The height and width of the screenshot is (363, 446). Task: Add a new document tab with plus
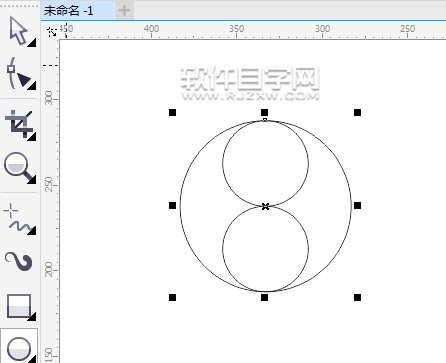coord(124,11)
